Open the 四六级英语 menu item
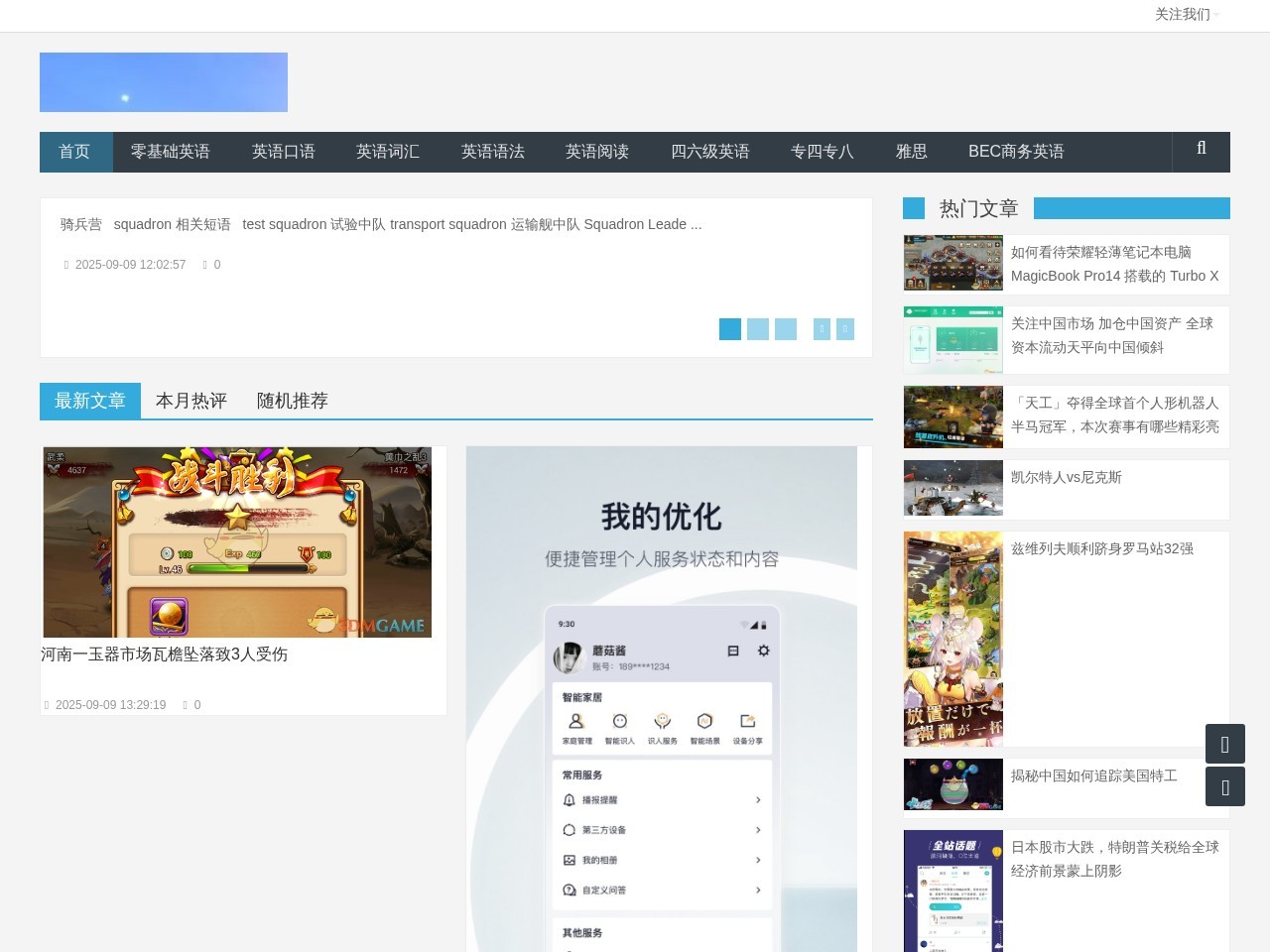 tap(710, 152)
